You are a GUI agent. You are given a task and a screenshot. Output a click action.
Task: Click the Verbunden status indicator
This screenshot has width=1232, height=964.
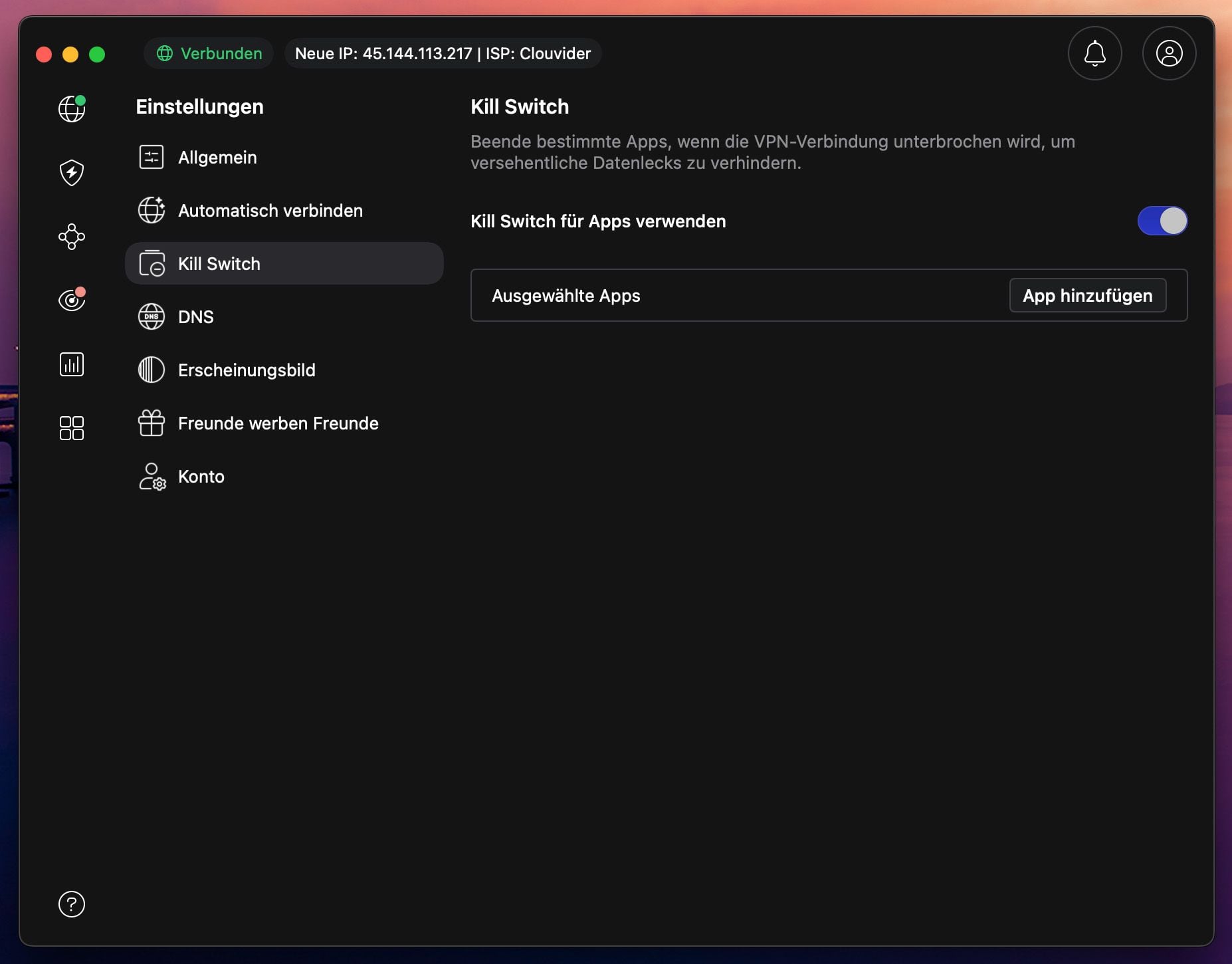pyautogui.click(x=208, y=53)
